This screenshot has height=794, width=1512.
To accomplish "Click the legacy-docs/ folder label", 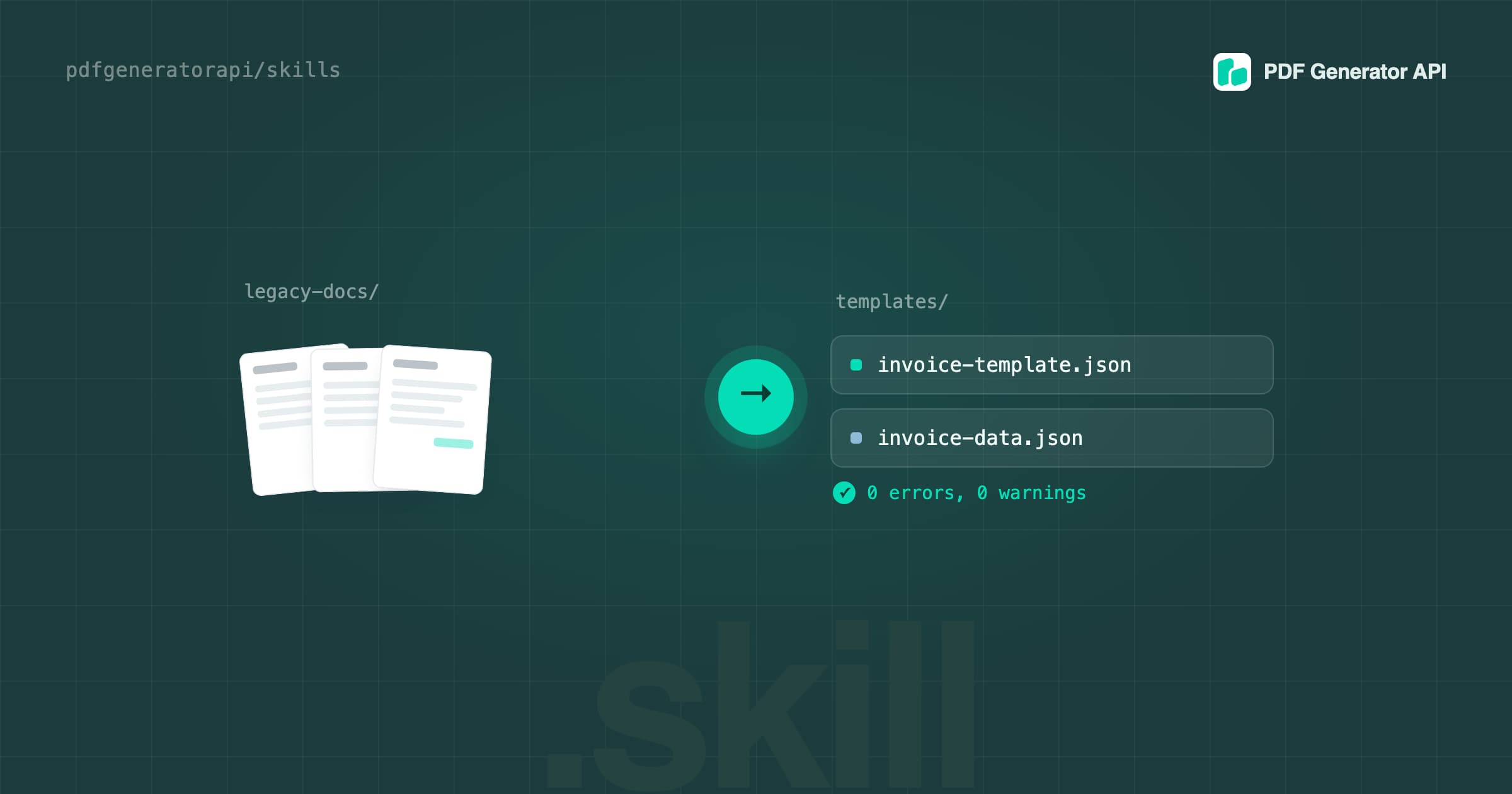I will pos(311,292).
